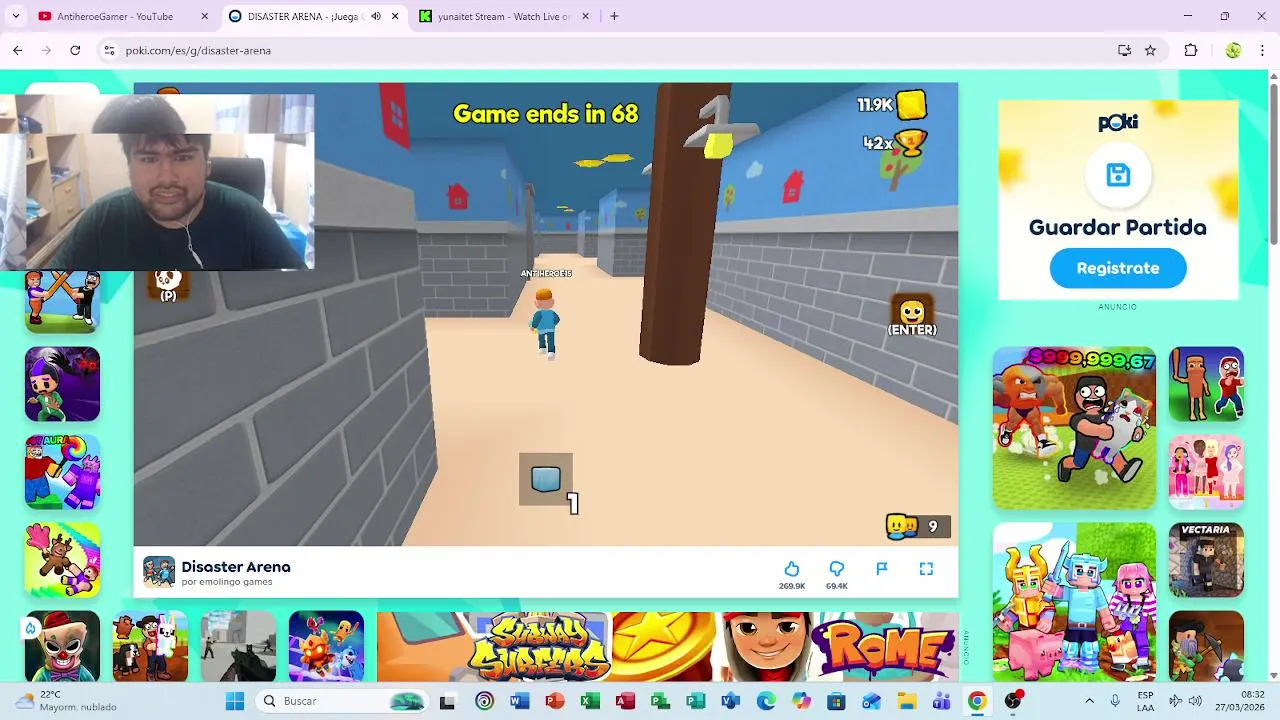This screenshot has height=720, width=1280.
Task: Open the Rome game thumbnail
Action: (883, 646)
